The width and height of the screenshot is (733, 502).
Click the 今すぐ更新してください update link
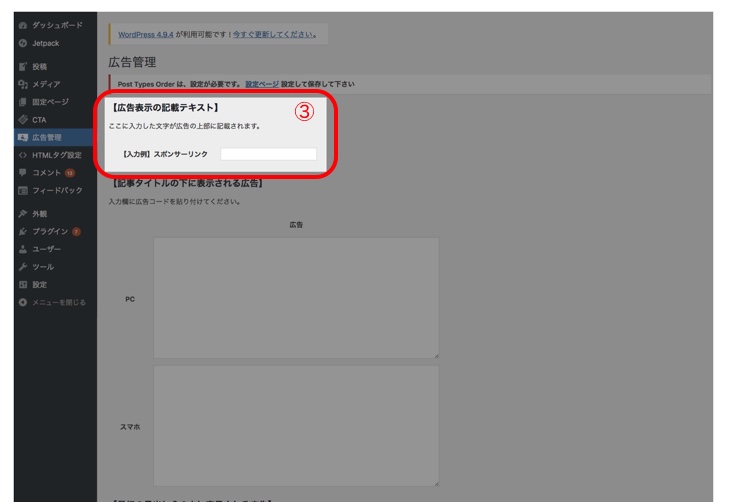click(272, 35)
